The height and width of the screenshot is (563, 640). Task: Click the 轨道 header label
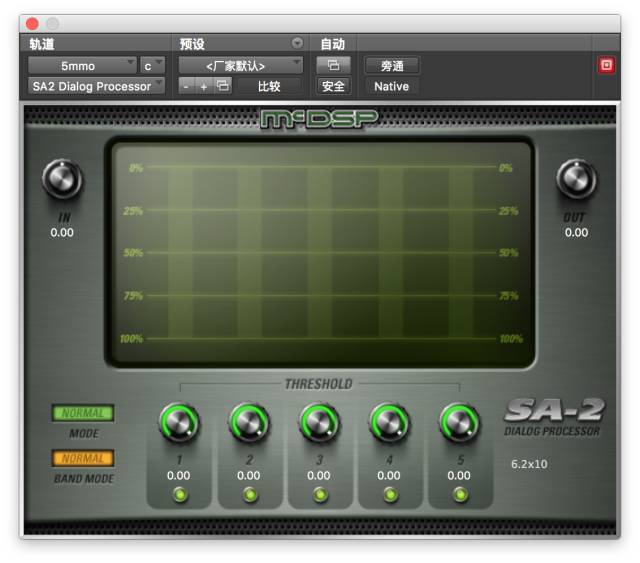[x=42, y=43]
